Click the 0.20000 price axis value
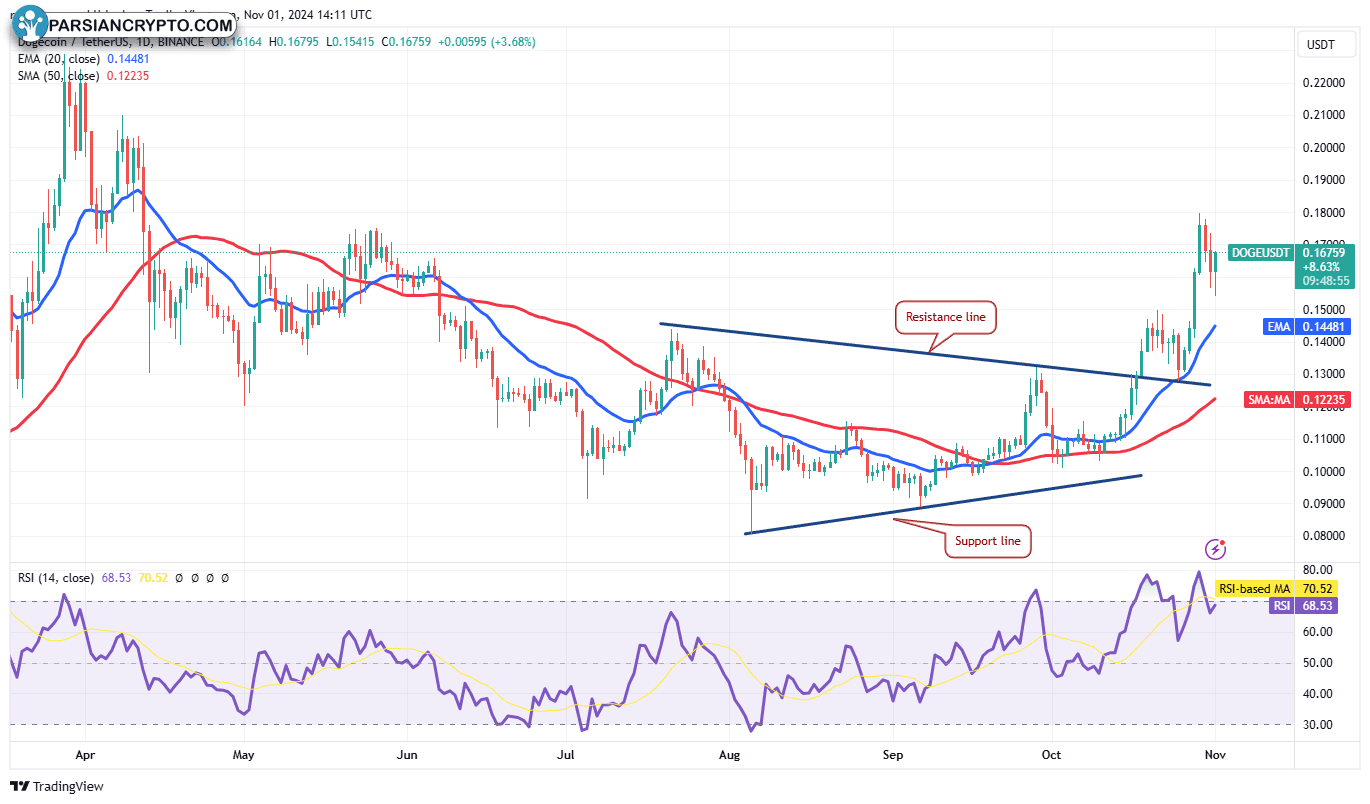1370x804 pixels. (1324, 148)
